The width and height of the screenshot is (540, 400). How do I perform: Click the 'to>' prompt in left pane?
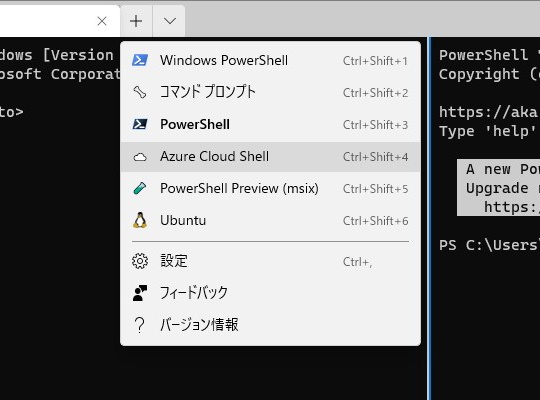point(11,112)
